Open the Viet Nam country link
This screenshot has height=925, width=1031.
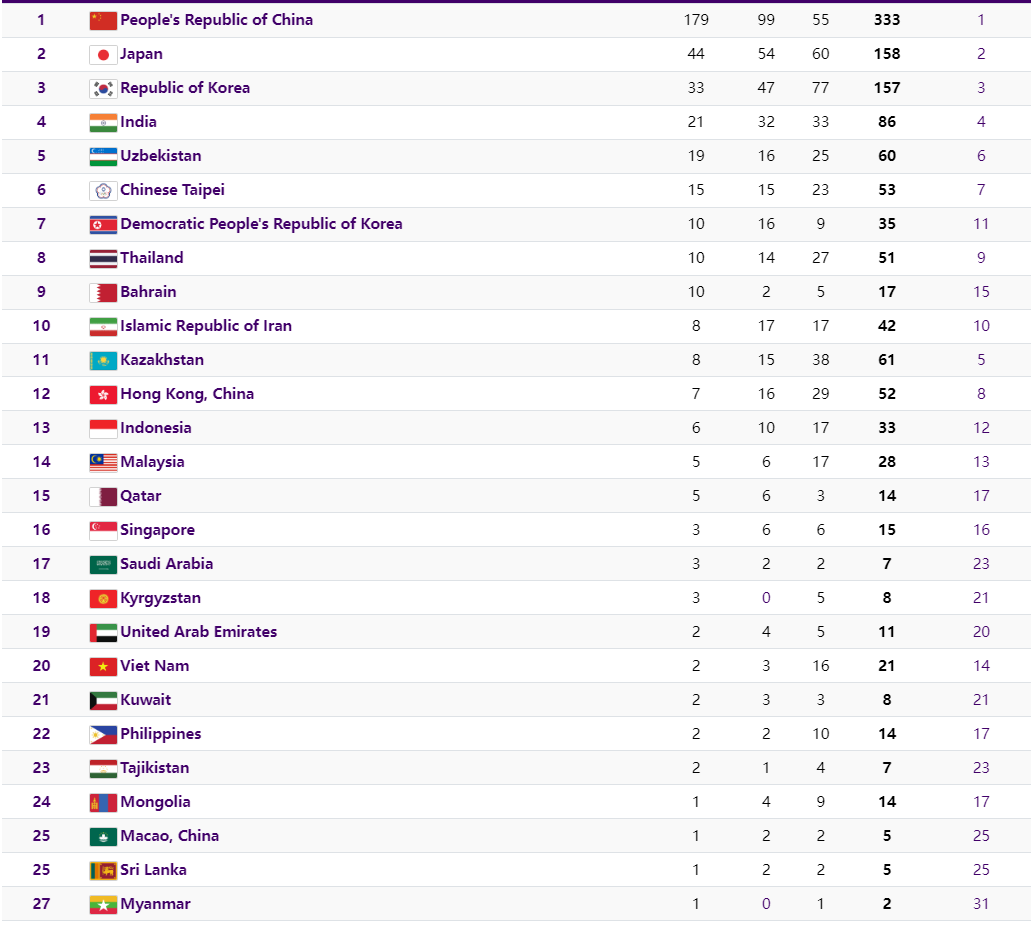154,666
